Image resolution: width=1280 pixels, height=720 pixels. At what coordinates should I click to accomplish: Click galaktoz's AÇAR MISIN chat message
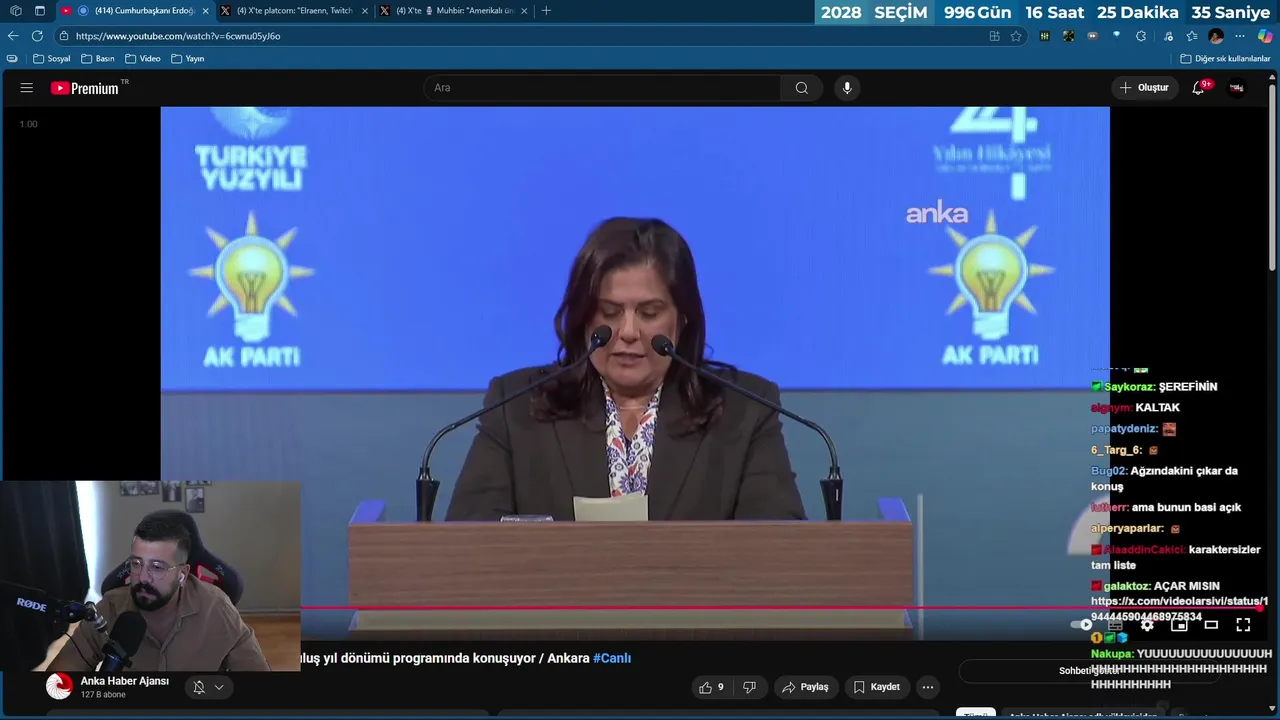(x=1156, y=586)
